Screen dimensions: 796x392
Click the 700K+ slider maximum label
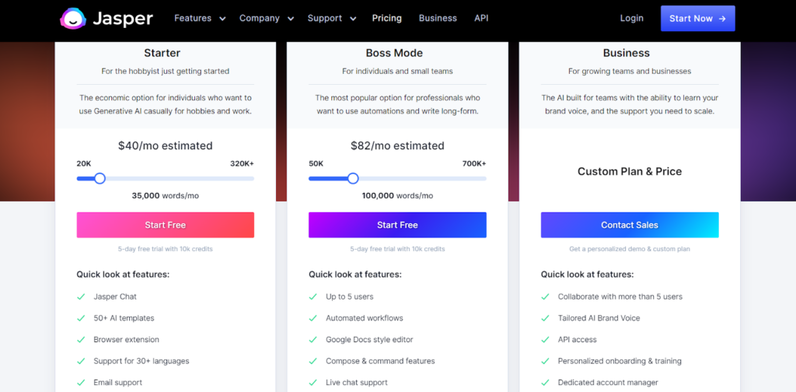474,164
